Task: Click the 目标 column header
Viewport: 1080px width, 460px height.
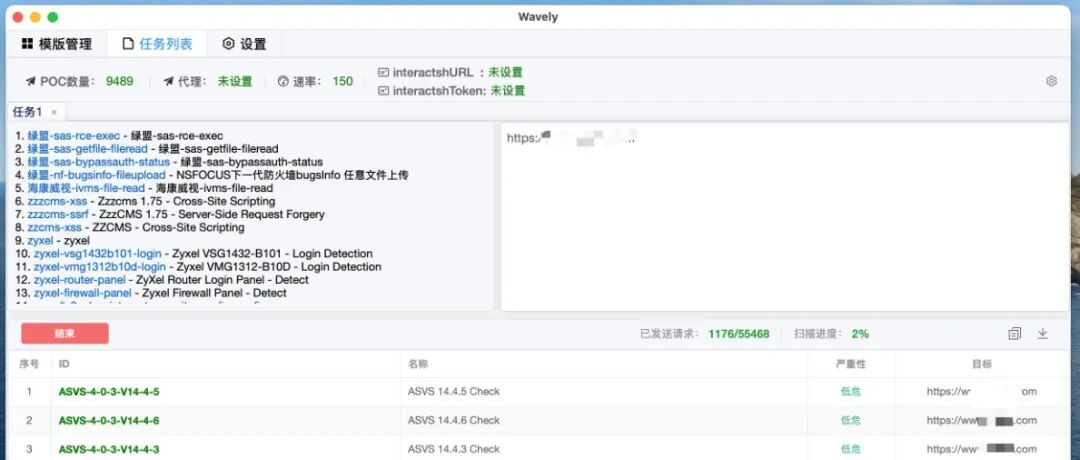Action: pos(982,364)
